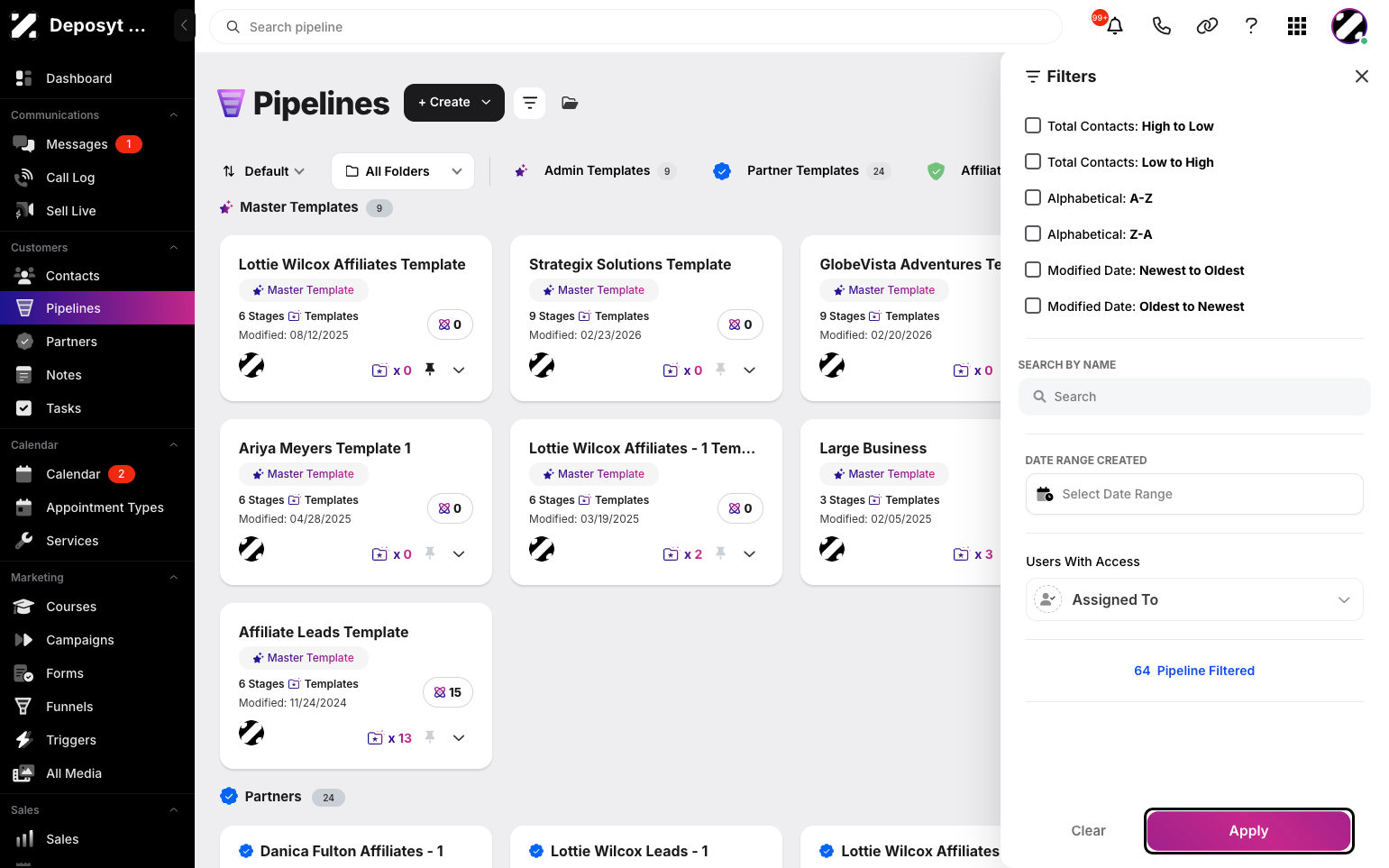Pin the Affiliate Leads Template card
The height and width of the screenshot is (868, 1389).
click(x=430, y=737)
